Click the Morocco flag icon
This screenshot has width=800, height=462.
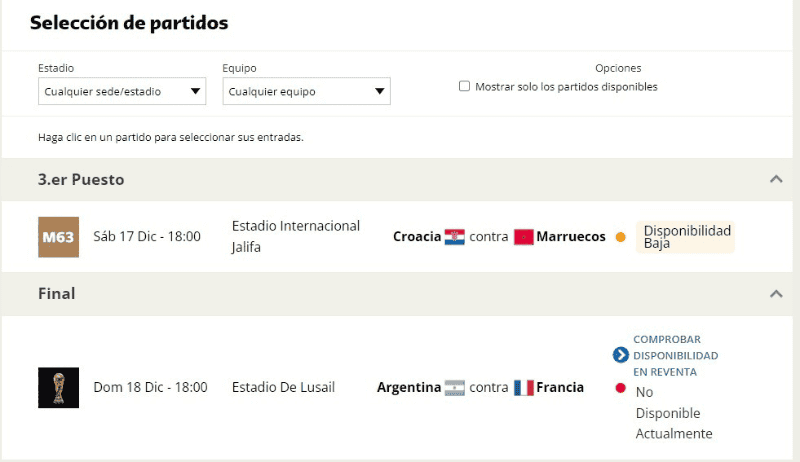coord(524,237)
